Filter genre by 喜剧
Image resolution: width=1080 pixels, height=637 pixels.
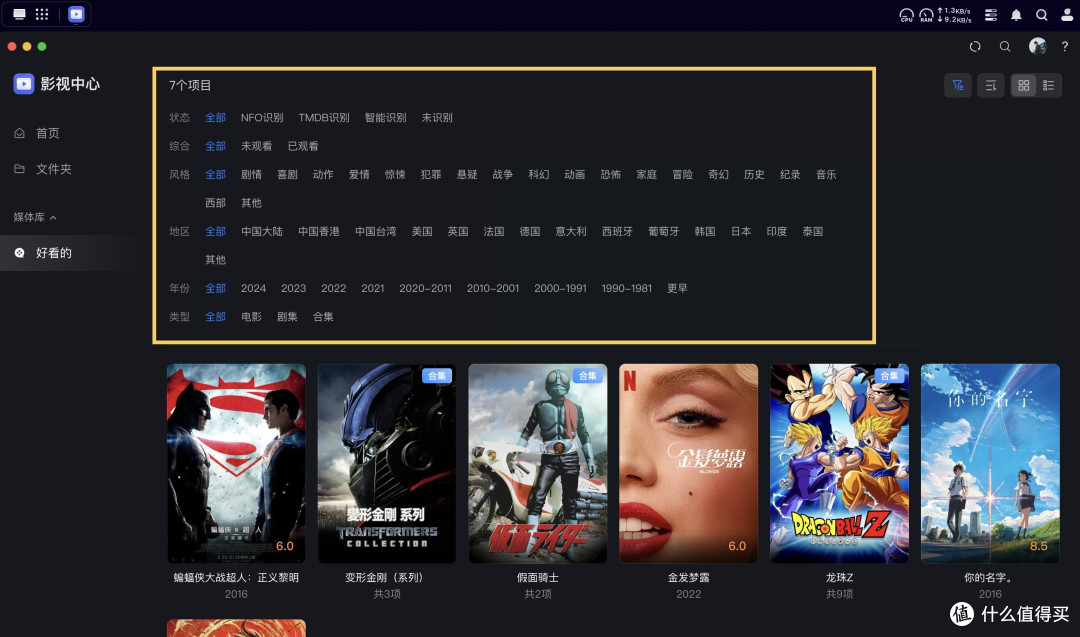pyautogui.click(x=287, y=175)
